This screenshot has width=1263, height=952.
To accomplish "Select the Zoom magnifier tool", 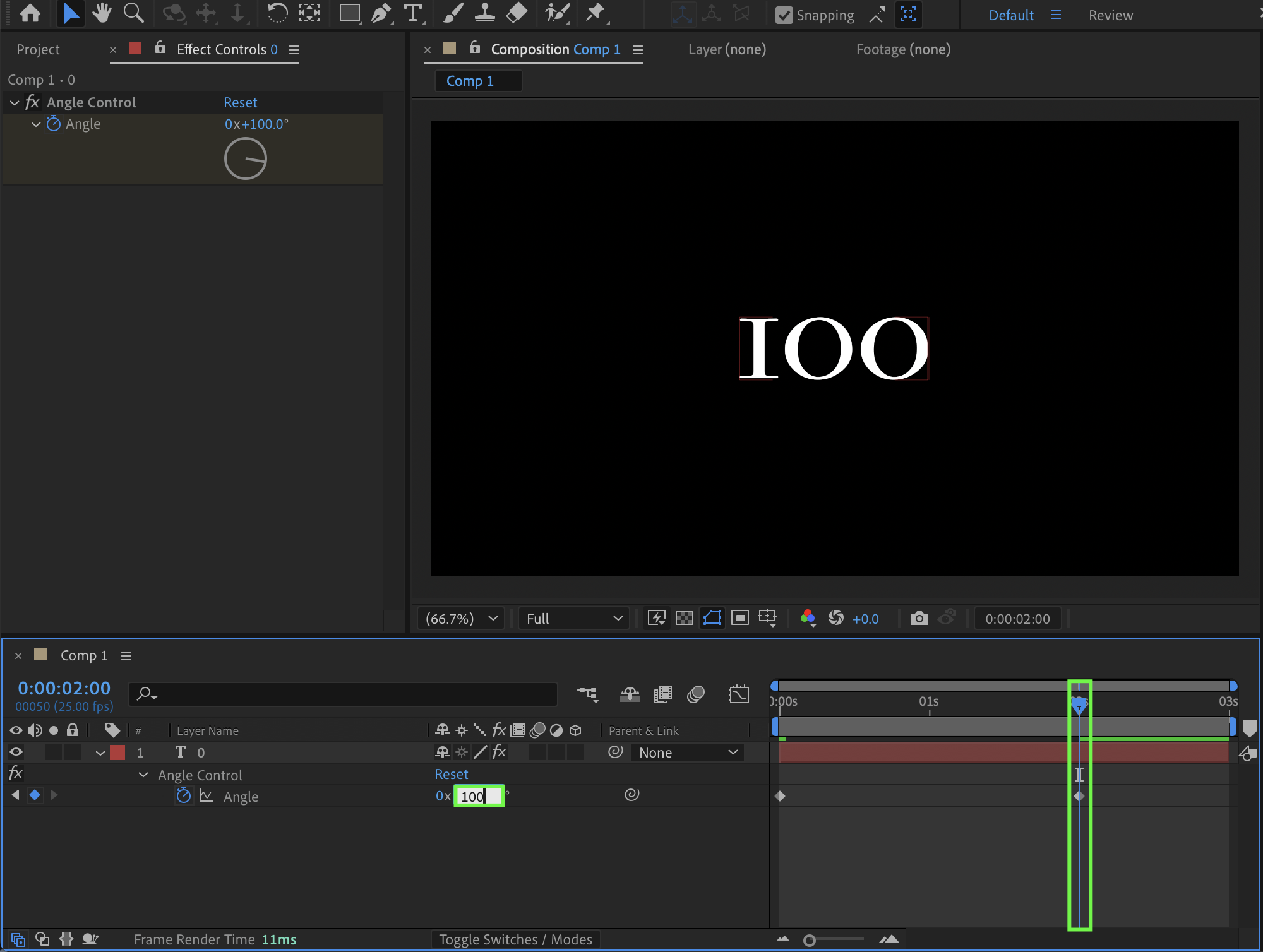I will 133,14.
